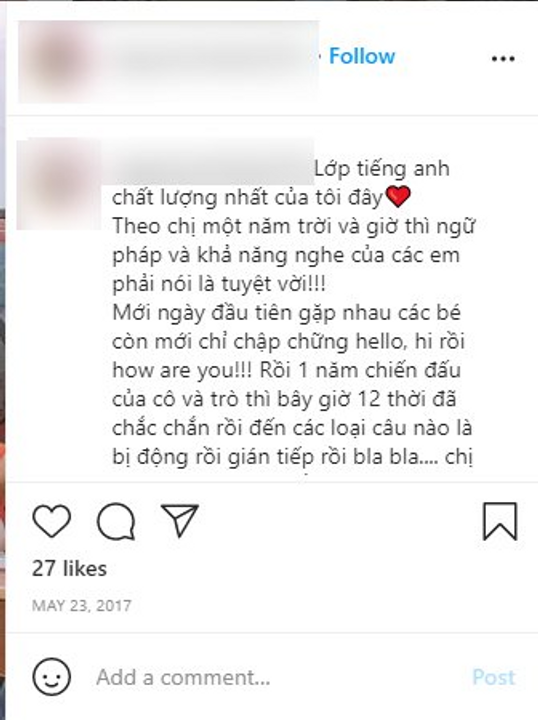538x720 pixels.
Task: Click last caption line ending 'bla bla.... chị'
Action: (293, 457)
